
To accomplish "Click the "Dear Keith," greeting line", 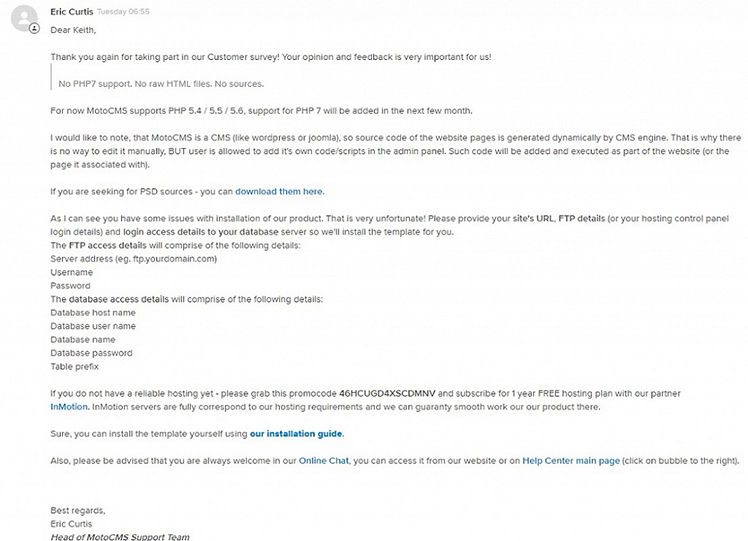I will (73, 30).
